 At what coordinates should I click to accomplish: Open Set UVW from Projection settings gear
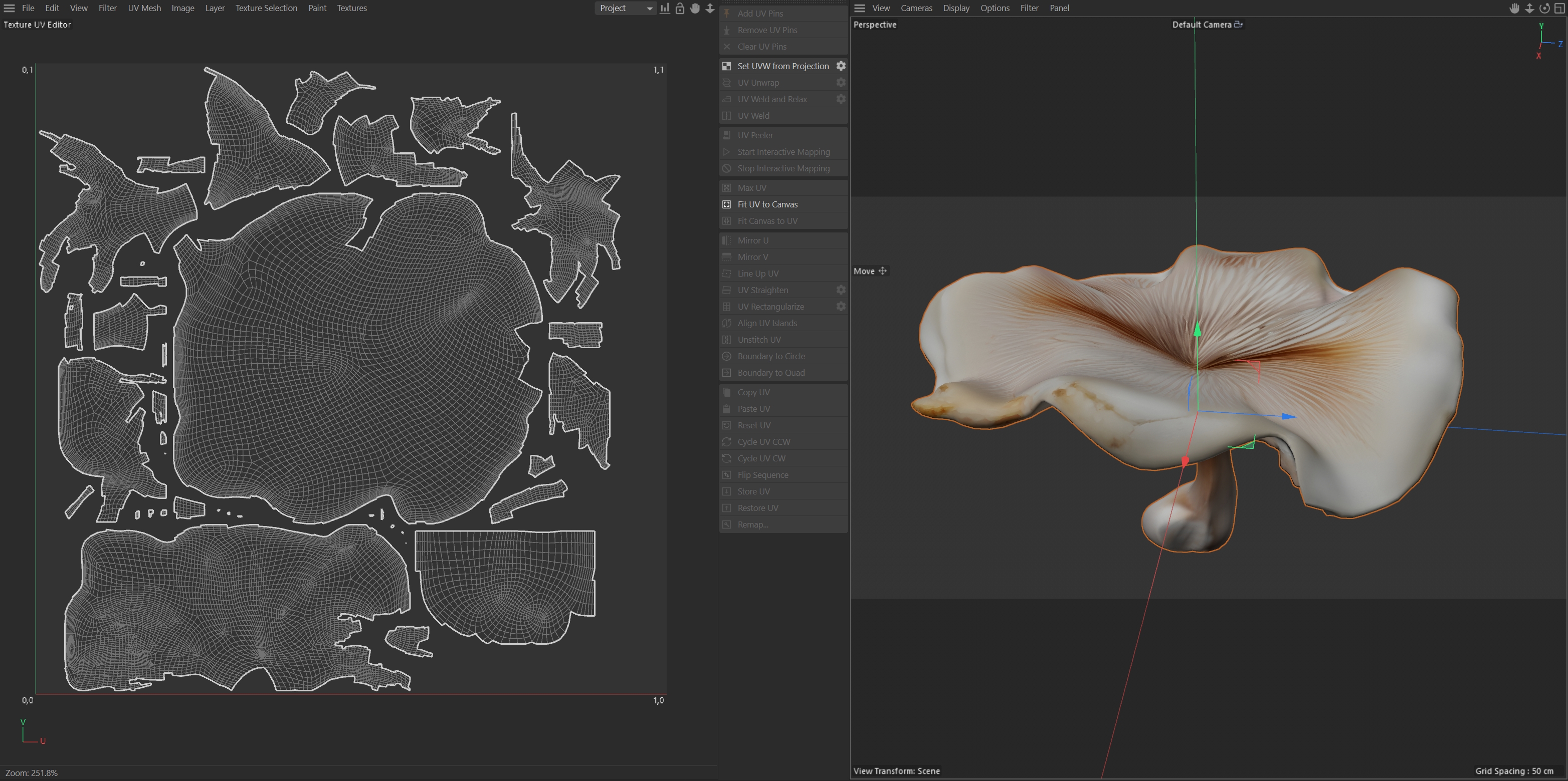click(841, 66)
